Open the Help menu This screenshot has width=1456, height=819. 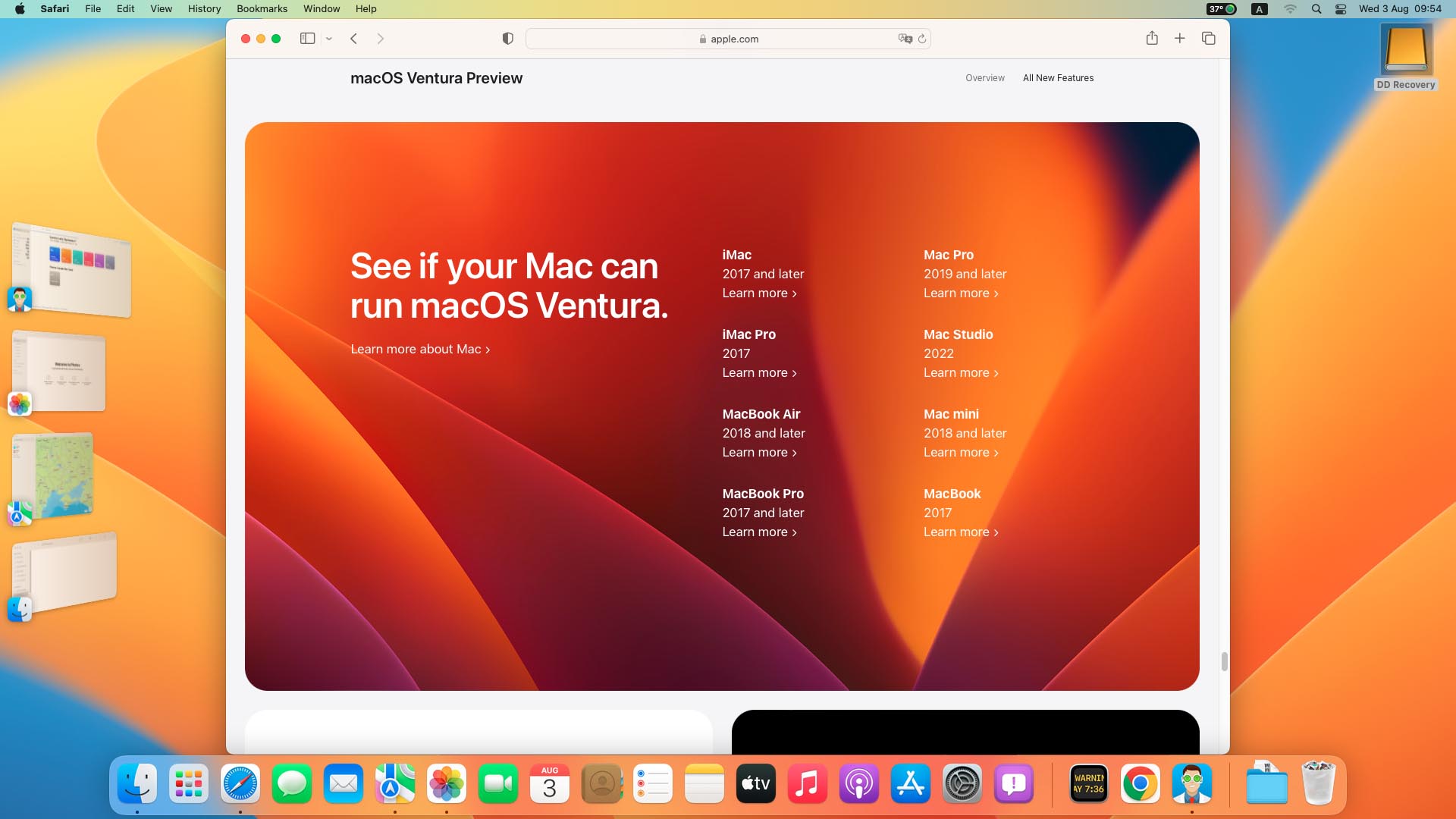(366, 8)
